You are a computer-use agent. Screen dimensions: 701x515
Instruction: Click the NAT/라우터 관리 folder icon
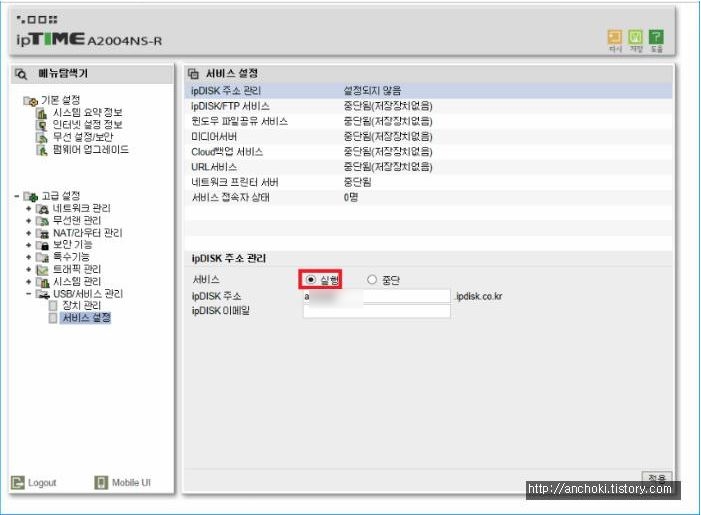pos(42,233)
